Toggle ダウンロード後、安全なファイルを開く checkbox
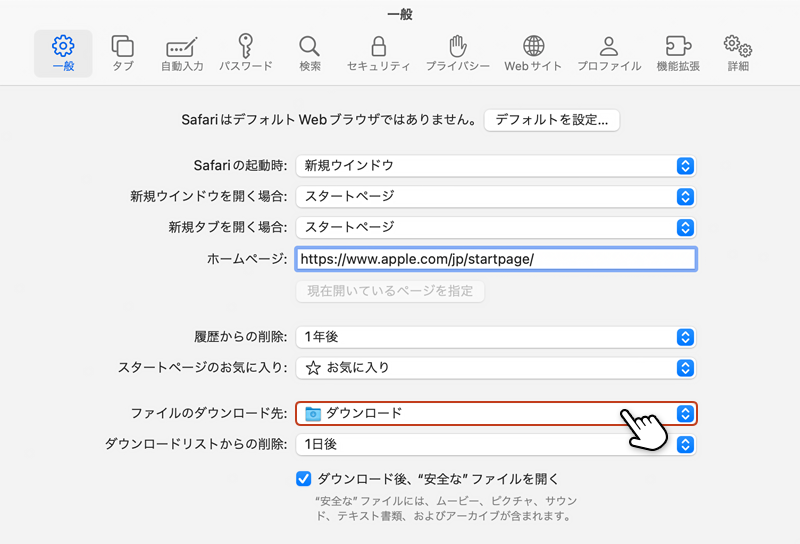This screenshot has width=800, height=544. (x=304, y=479)
